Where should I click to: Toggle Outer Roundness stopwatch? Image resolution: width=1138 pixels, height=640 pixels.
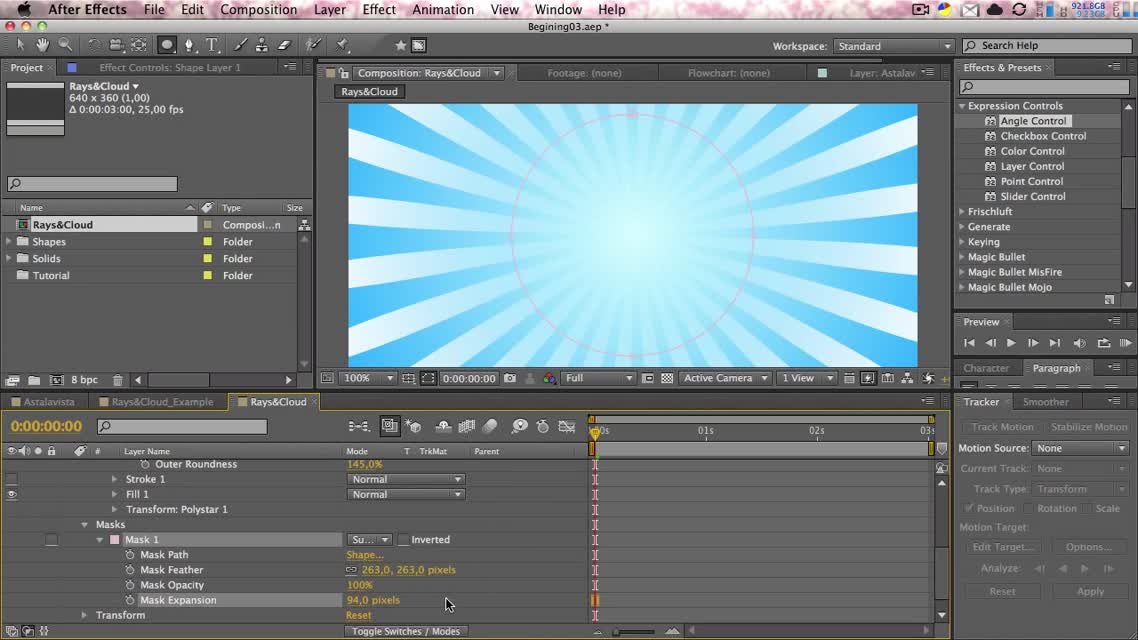[x=144, y=464]
